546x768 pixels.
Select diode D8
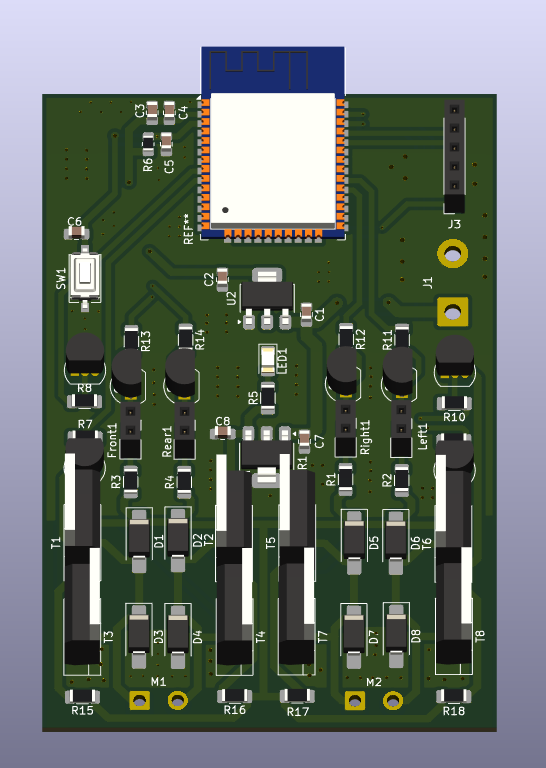click(396, 636)
